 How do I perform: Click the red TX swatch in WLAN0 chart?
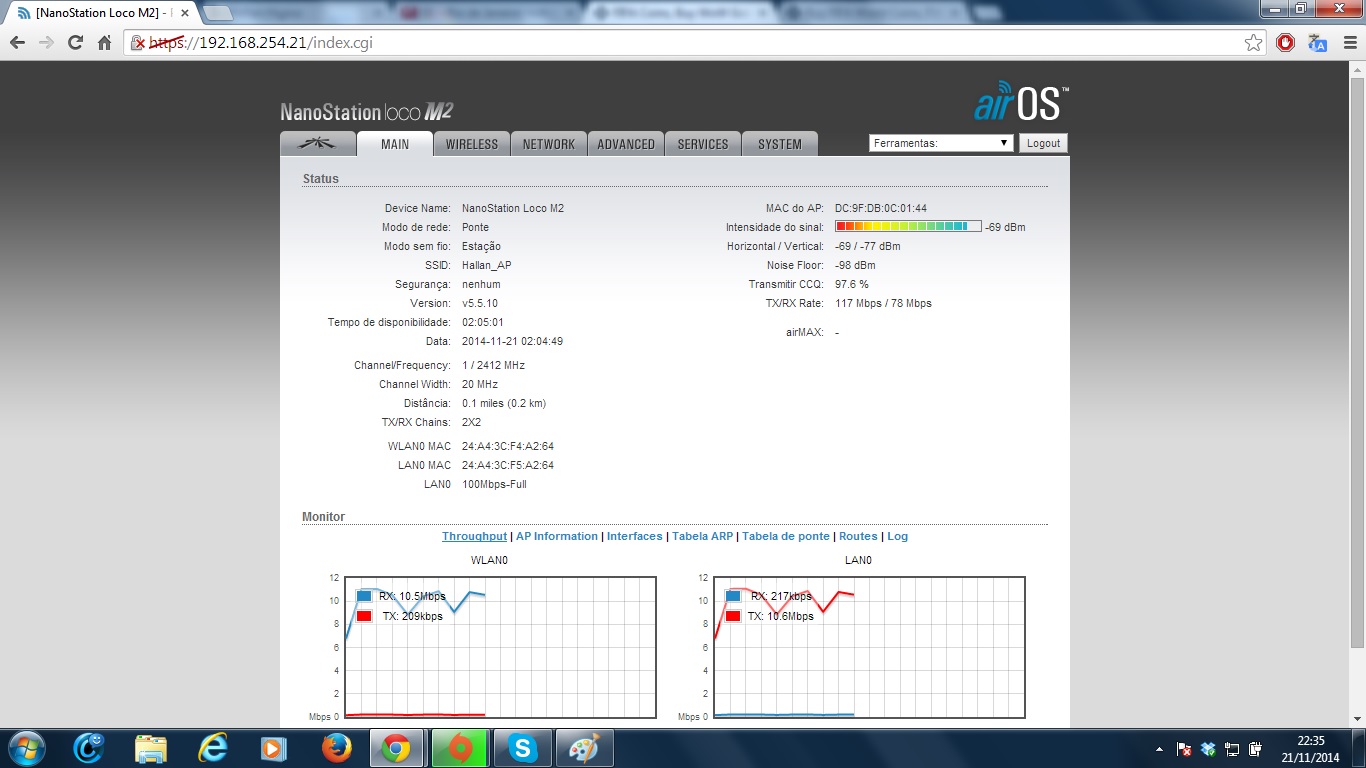(x=364, y=616)
